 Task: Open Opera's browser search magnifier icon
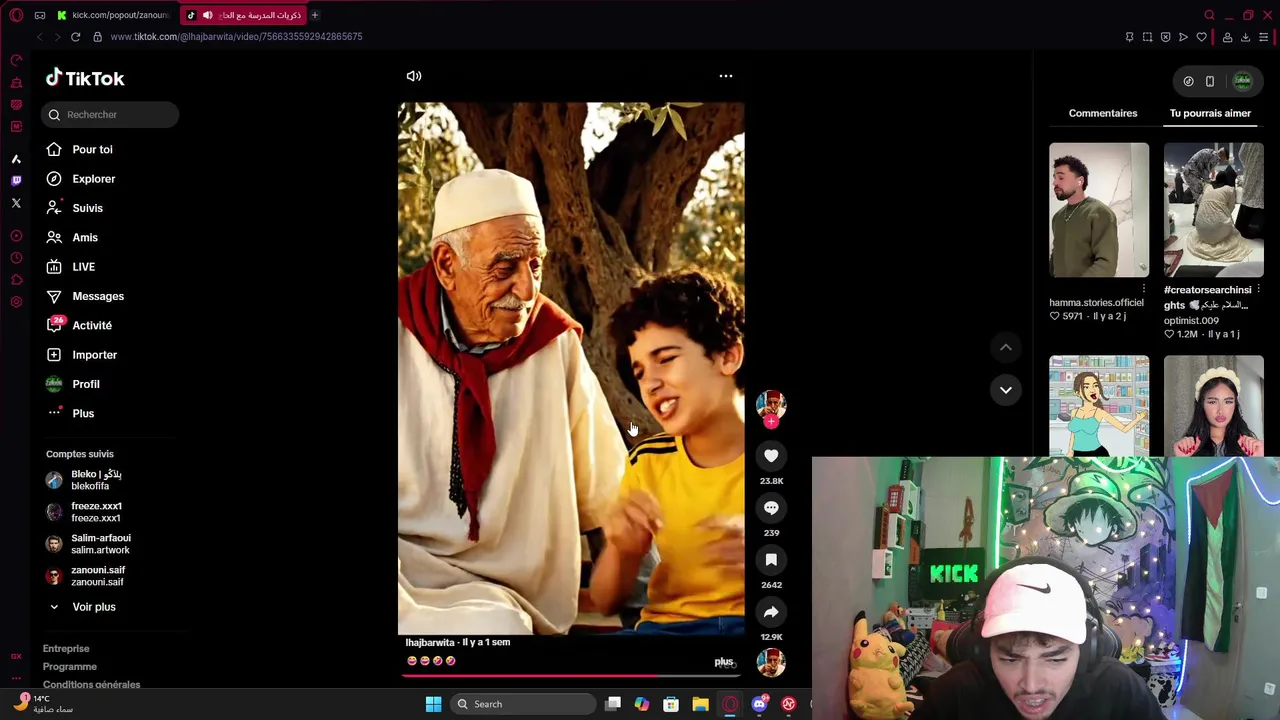[1210, 15]
